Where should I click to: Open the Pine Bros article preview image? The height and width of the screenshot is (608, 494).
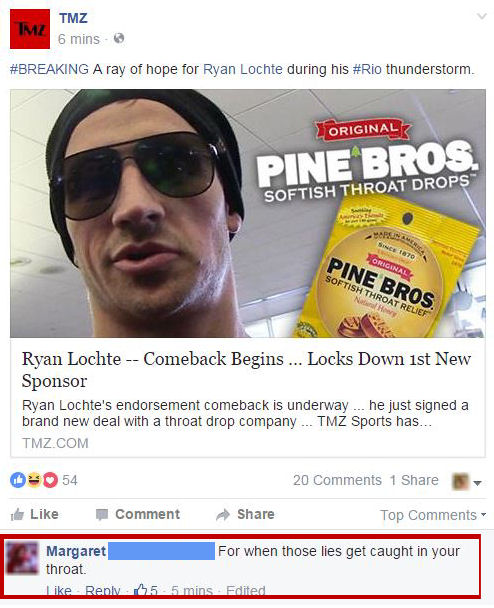[x=248, y=213]
